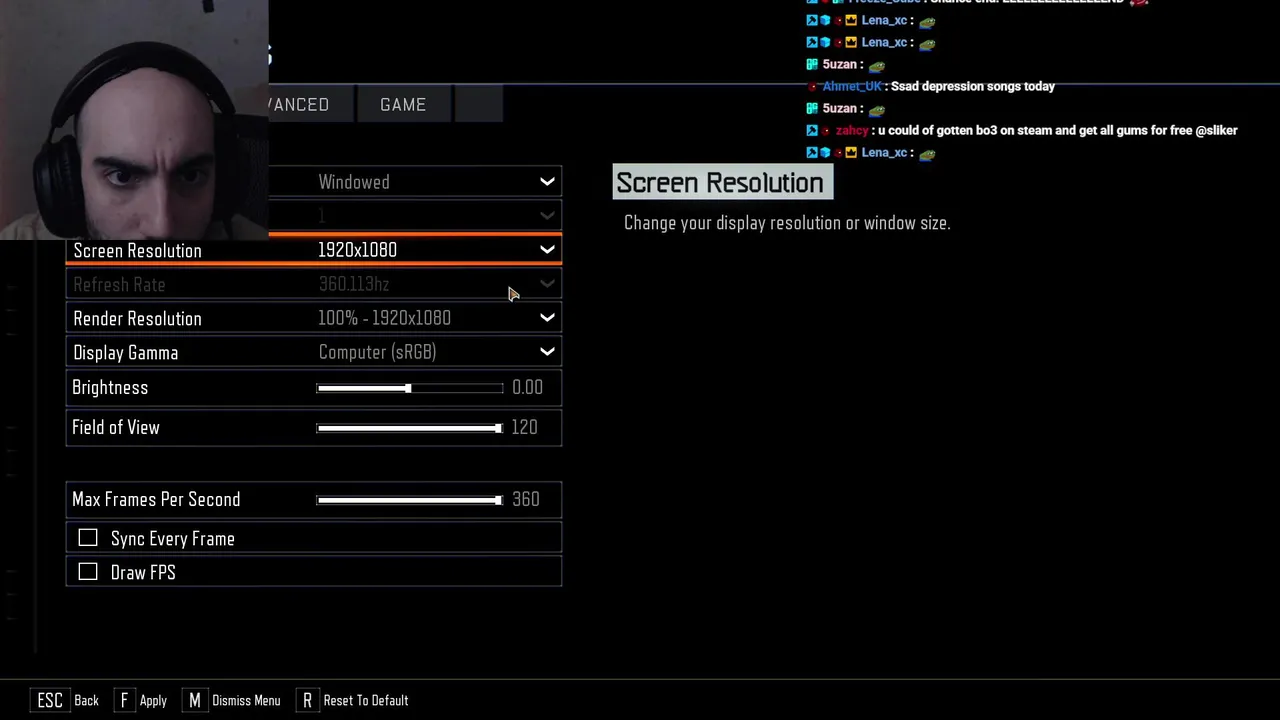Screen dimensions: 1280x720
Task: Click the ESC Back button
Action: tap(67, 700)
